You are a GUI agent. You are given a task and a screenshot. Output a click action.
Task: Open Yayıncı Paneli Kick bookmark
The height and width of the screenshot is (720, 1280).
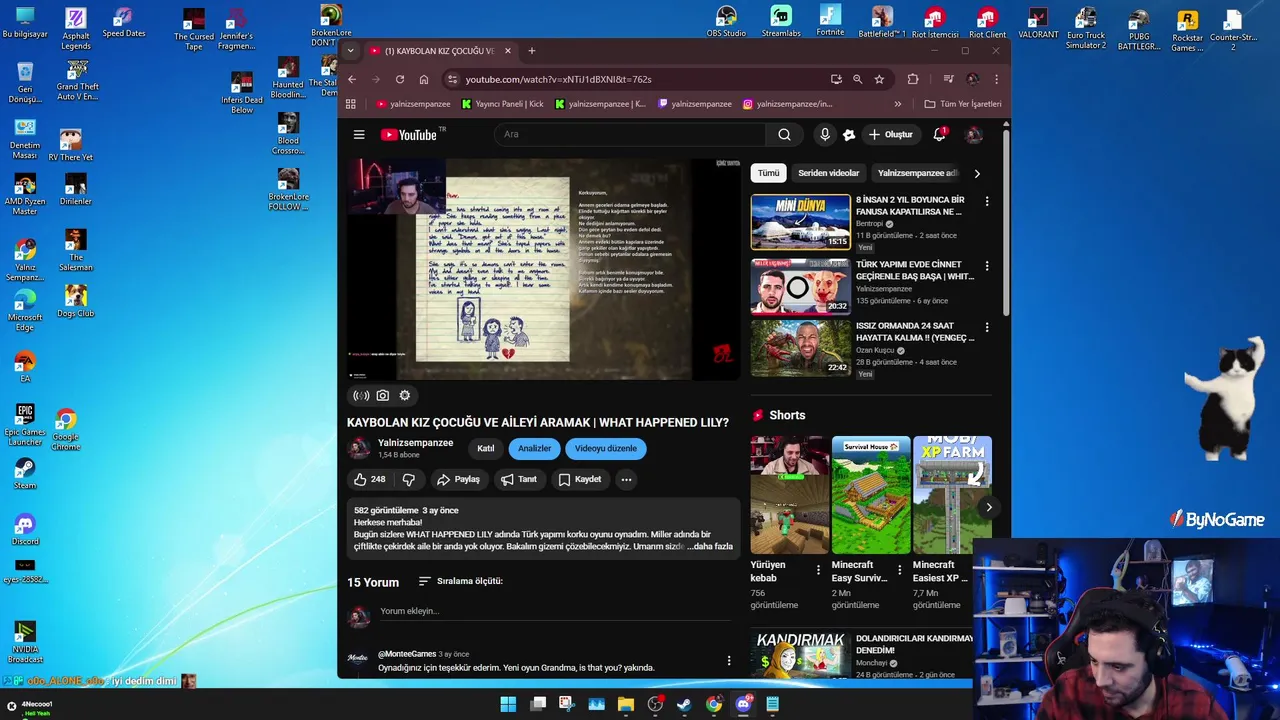click(503, 104)
